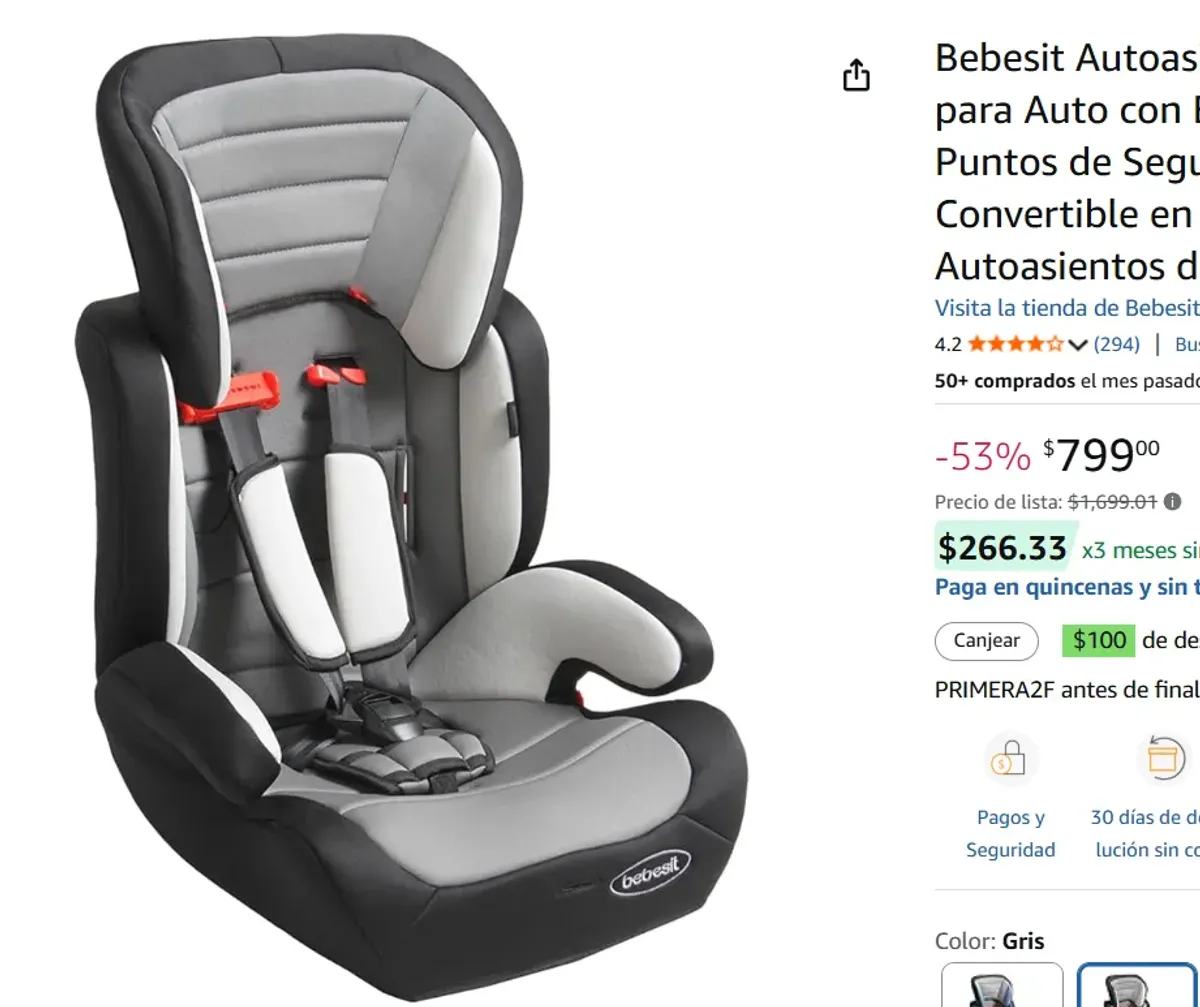The width and height of the screenshot is (1200, 1007).
Task: Expand the star rating breakdown chevron
Action: pyautogui.click(x=1077, y=344)
